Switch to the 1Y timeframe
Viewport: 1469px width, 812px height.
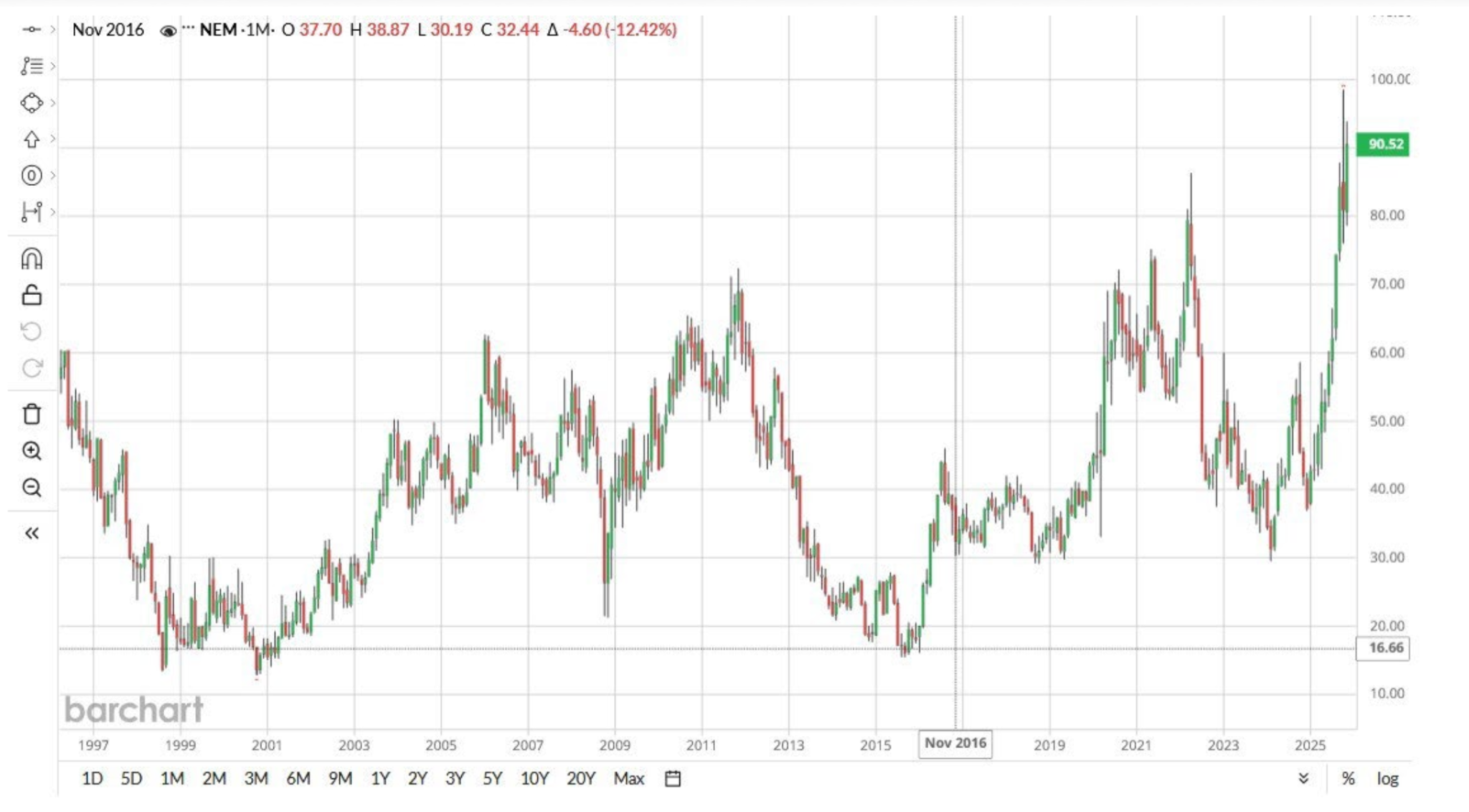(x=380, y=778)
